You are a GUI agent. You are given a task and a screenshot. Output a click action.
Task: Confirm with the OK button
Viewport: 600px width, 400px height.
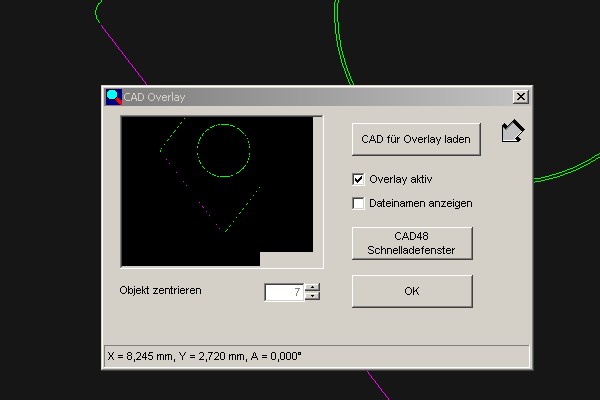click(412, 291)
